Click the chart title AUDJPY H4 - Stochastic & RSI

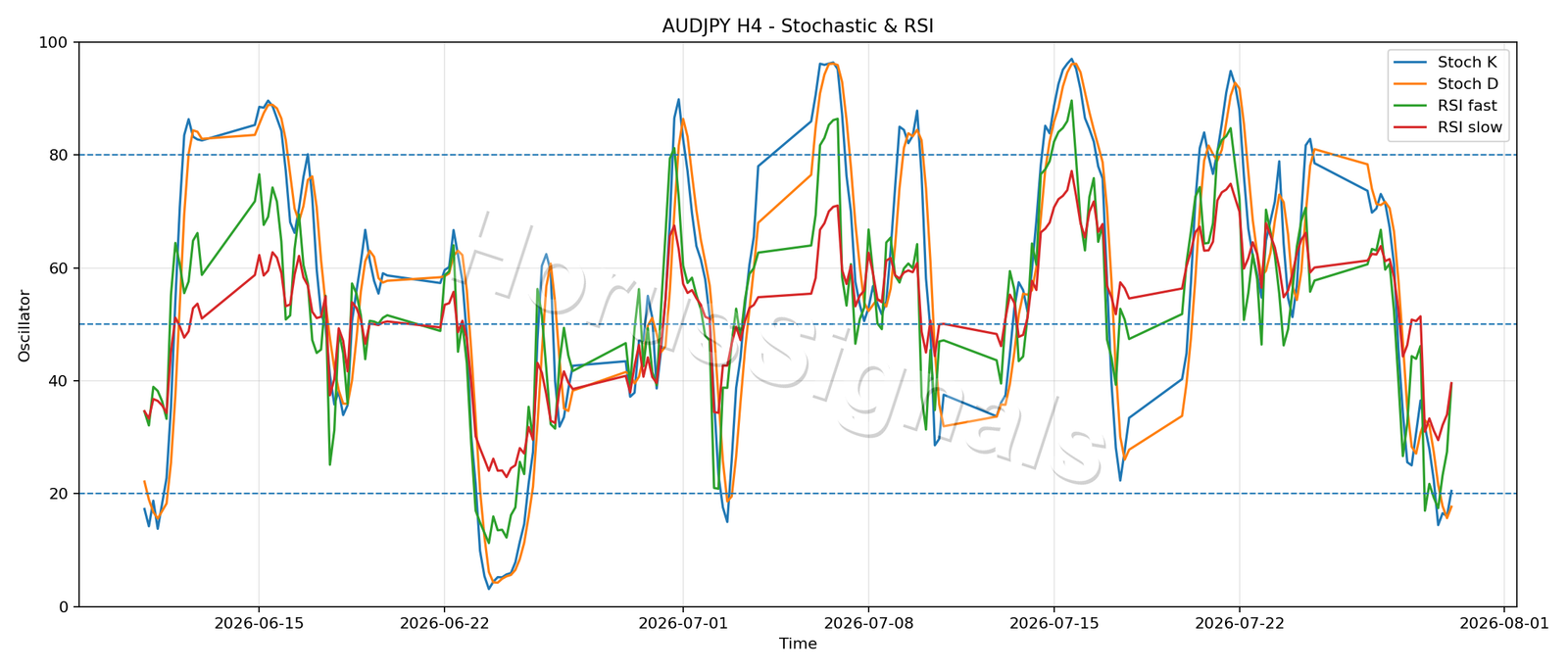[x=798, y=26]
